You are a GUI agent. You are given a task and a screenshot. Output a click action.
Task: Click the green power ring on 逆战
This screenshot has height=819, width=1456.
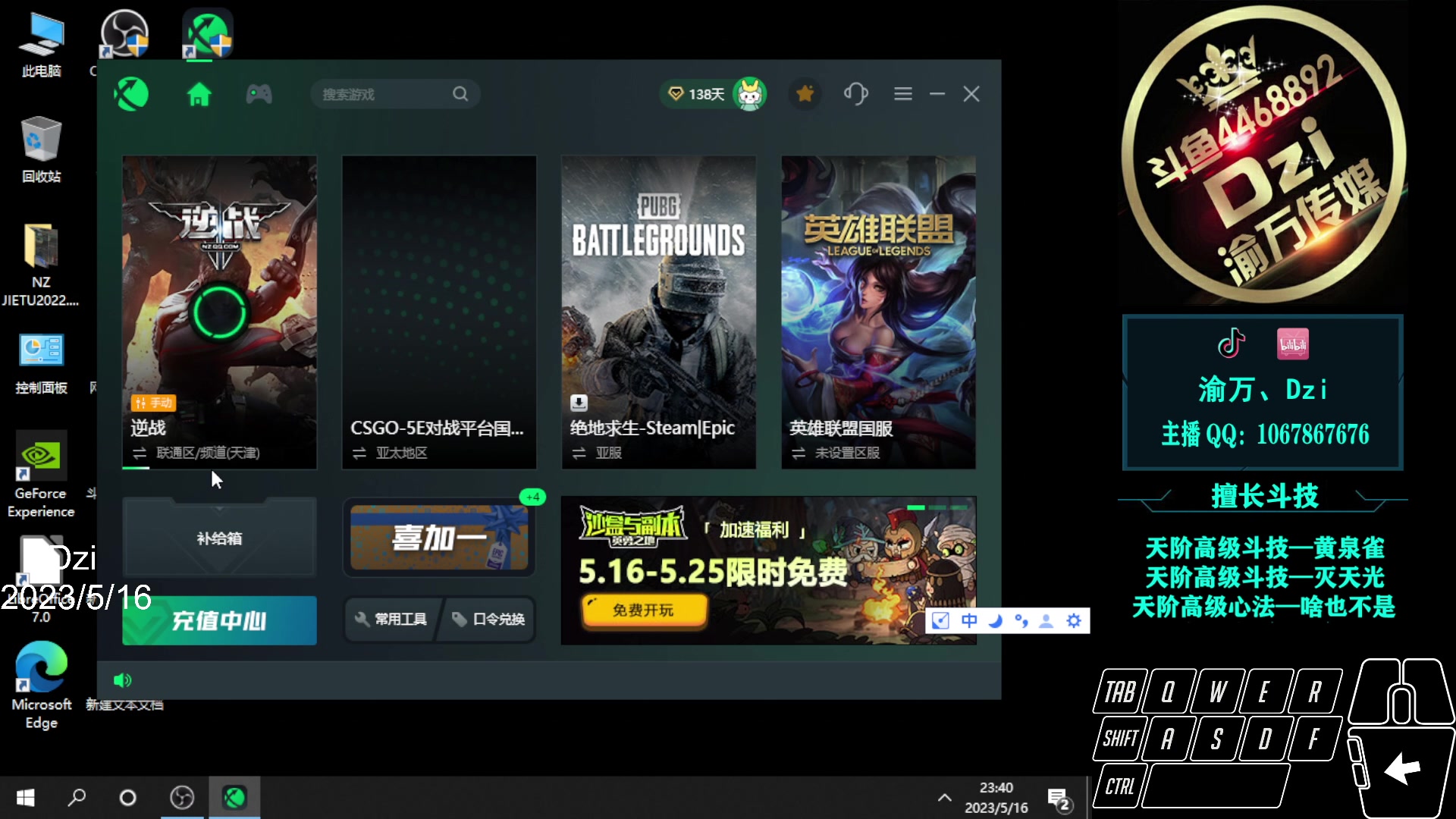tap(219, 312)
